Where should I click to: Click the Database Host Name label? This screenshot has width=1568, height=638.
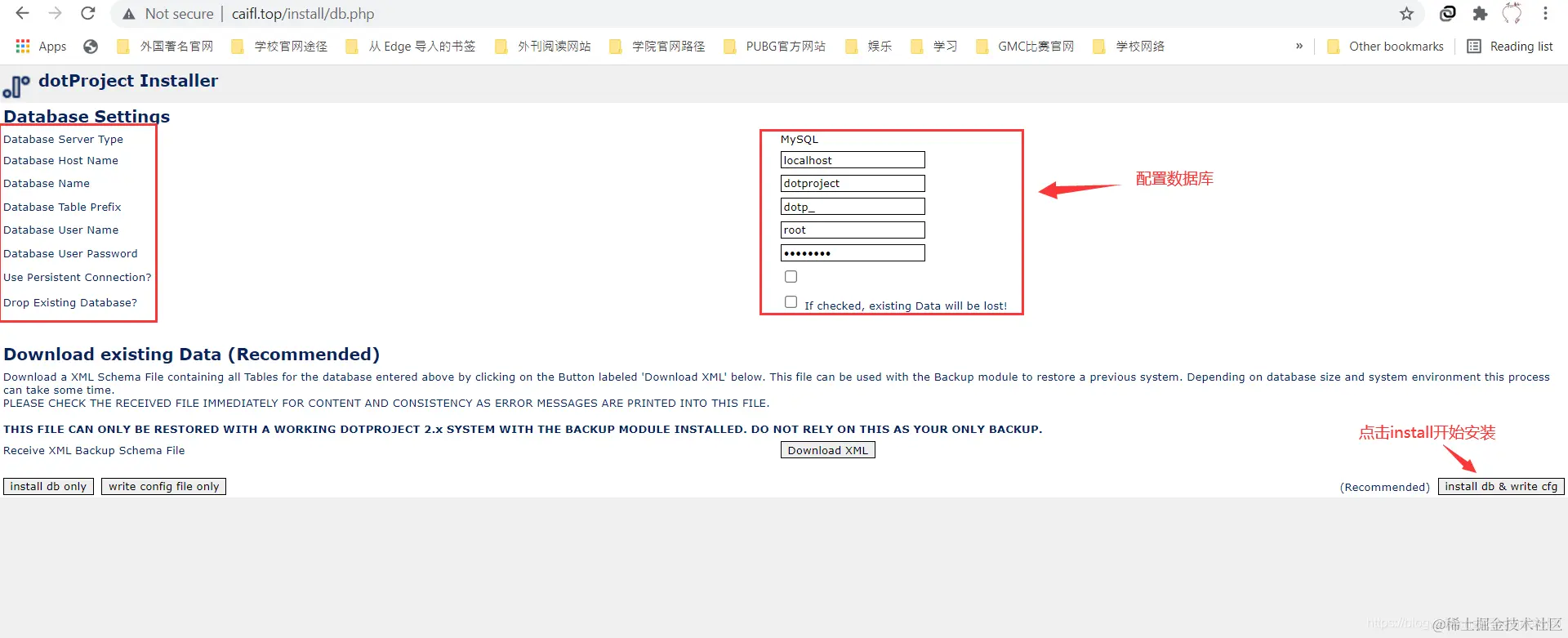[x=60, y=161]
